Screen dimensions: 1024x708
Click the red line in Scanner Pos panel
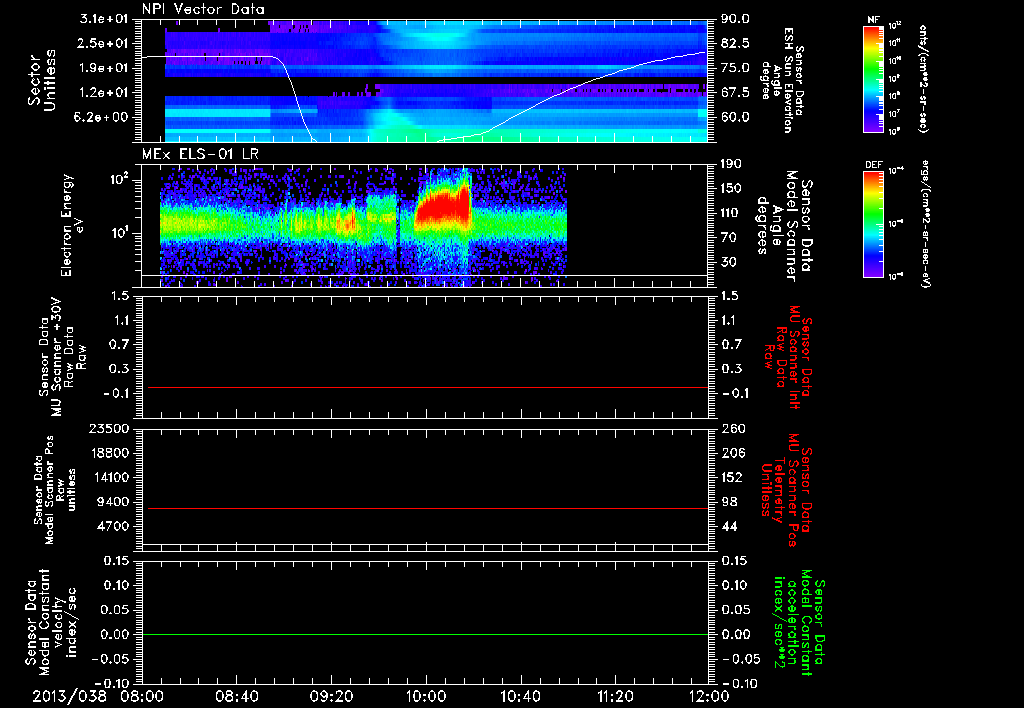[428, 508]
